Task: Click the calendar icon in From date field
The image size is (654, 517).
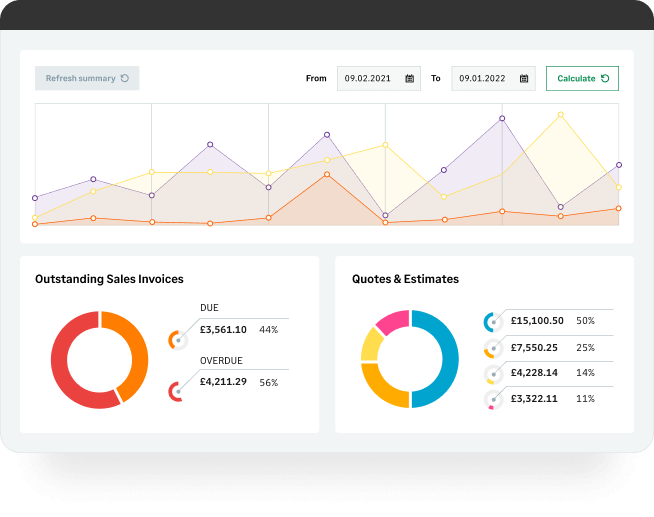Action: pos(410,78)
